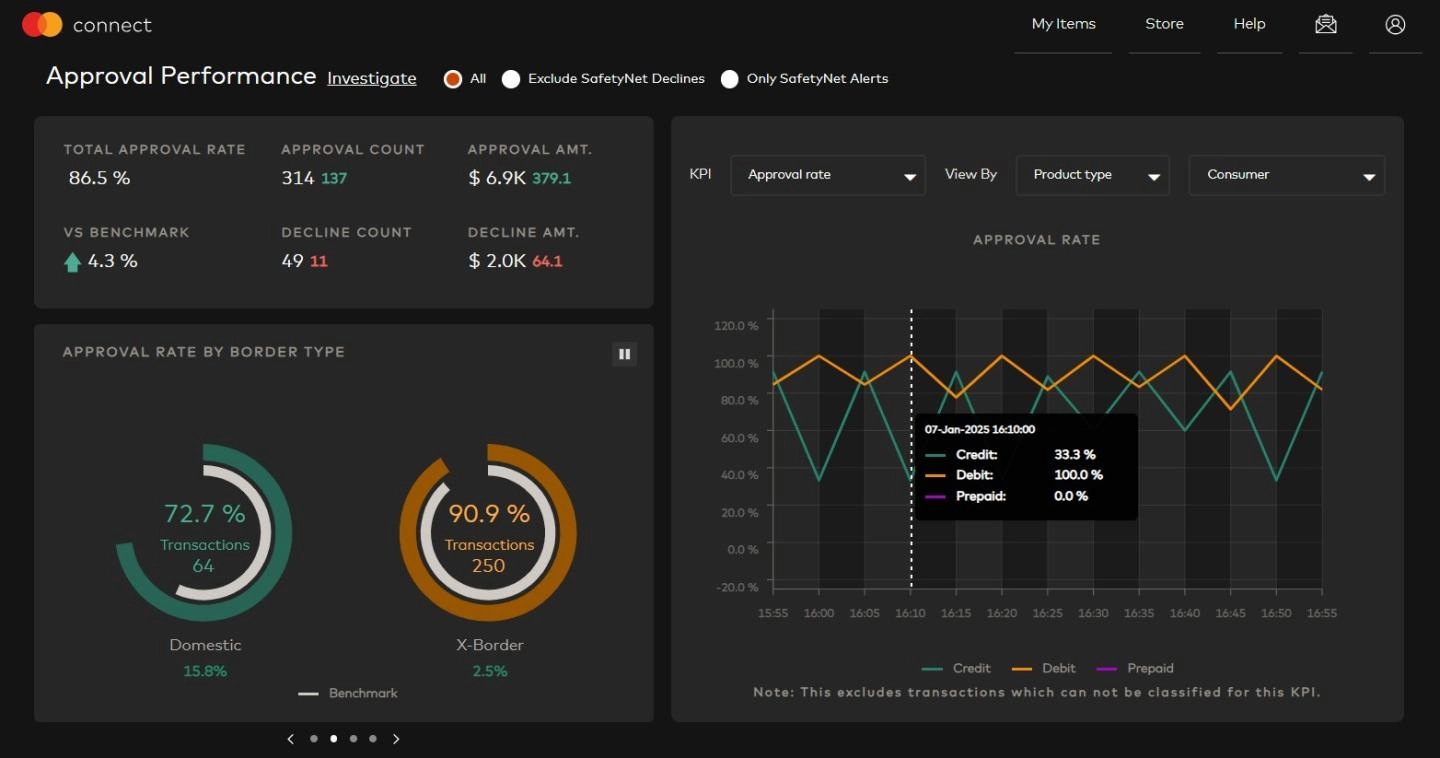This screenshot has width=1440, height=758.
Task: Select Only SafetyNet Alerts option
Action: (x=730, y=78)
